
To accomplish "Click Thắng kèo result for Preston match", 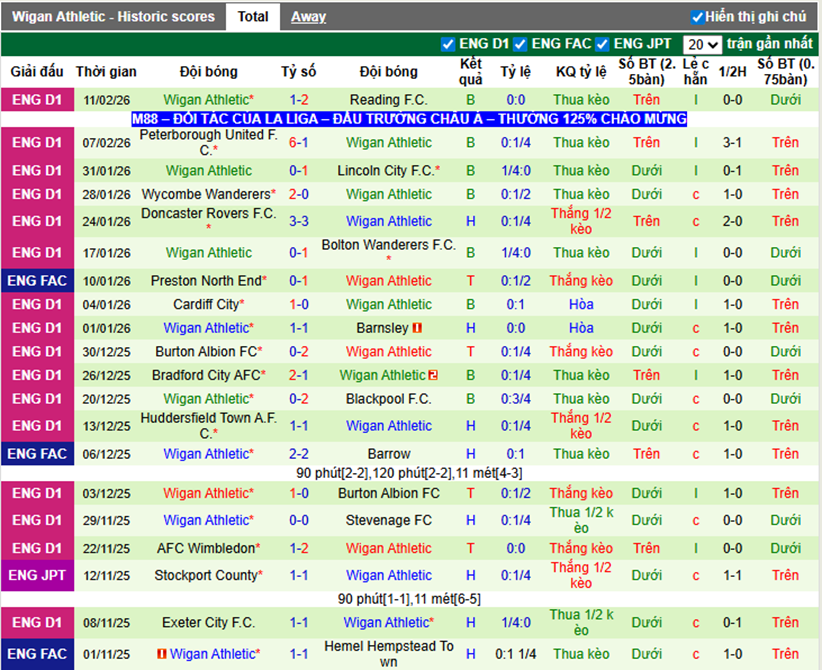I will coord(581,281).
